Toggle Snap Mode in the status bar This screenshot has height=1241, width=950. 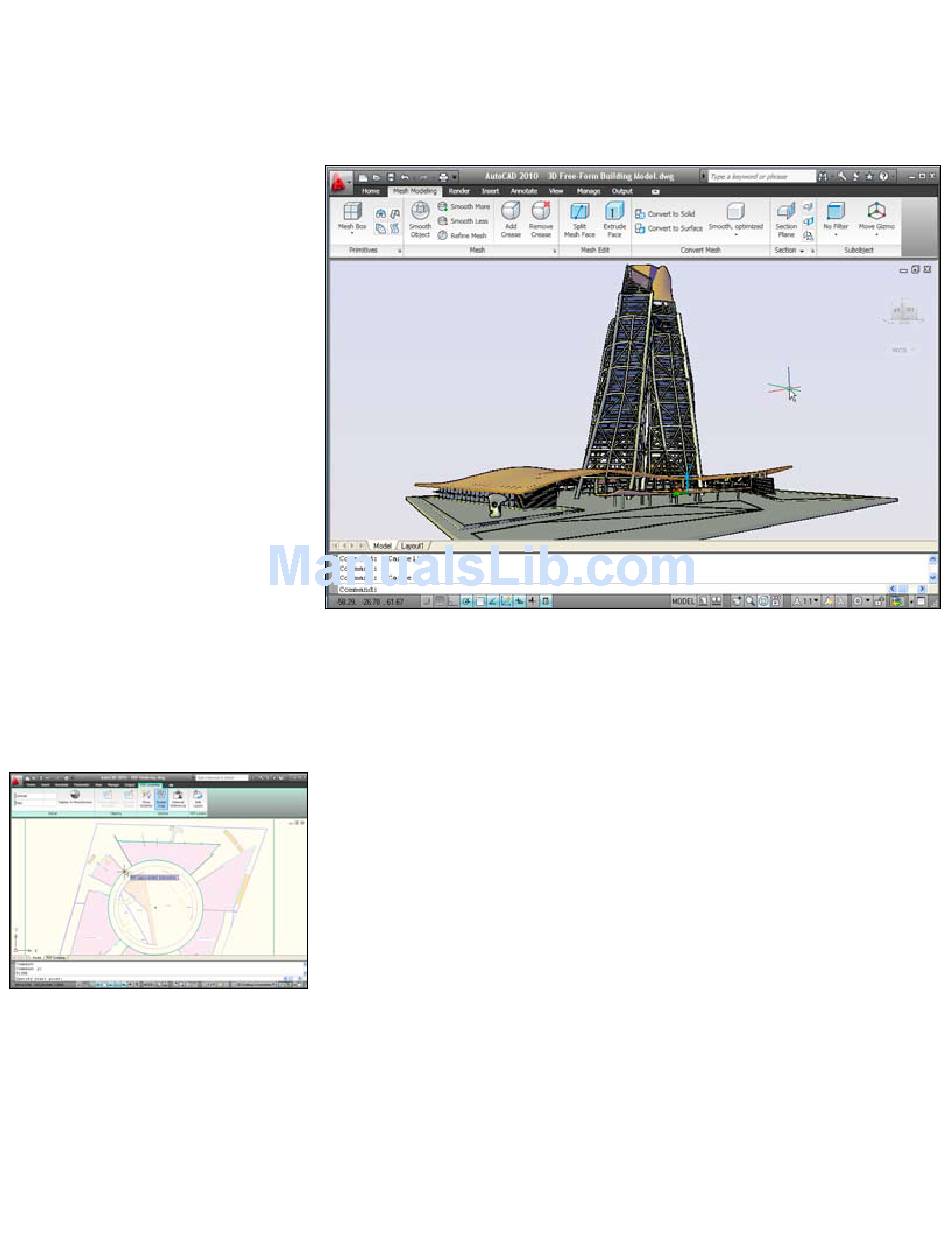pos(427,603)
